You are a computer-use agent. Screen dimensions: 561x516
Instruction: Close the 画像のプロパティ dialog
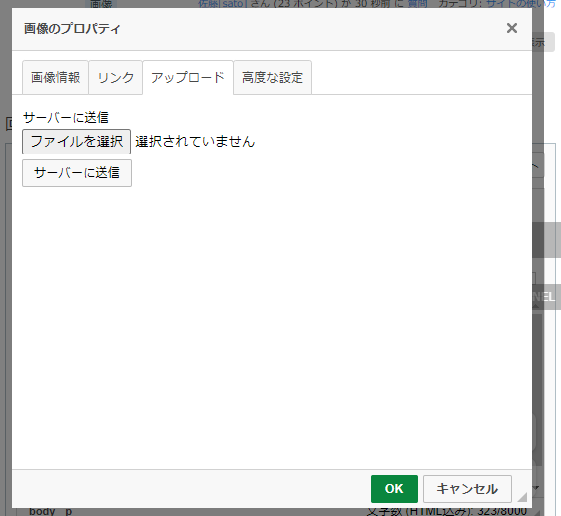(x=512, y=28)
